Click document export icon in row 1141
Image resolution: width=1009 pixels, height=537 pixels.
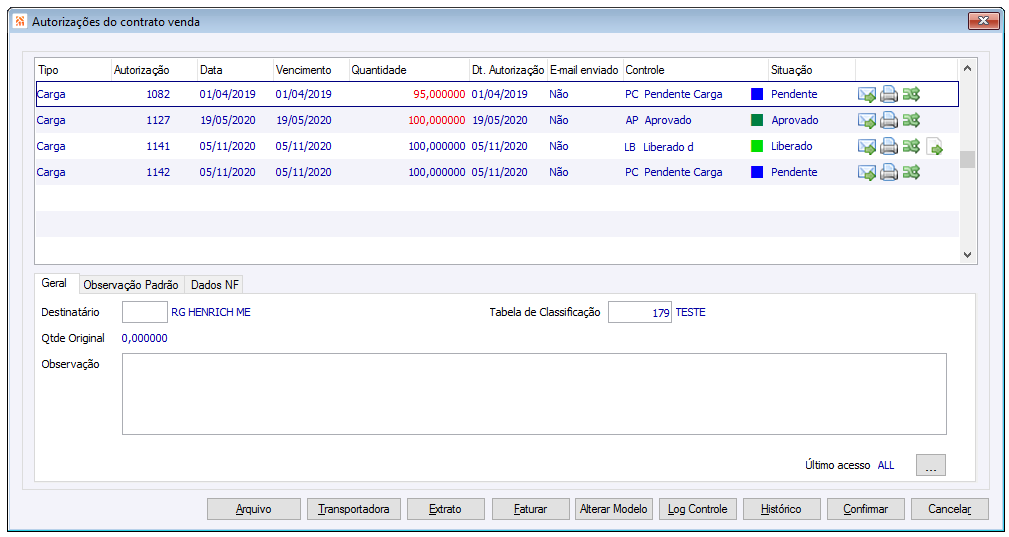tap(934, 147)
